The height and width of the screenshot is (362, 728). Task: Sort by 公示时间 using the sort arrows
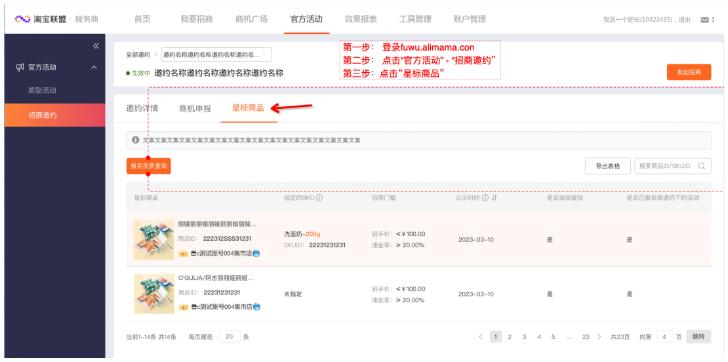pyautogui.click(x=494, y=198)
